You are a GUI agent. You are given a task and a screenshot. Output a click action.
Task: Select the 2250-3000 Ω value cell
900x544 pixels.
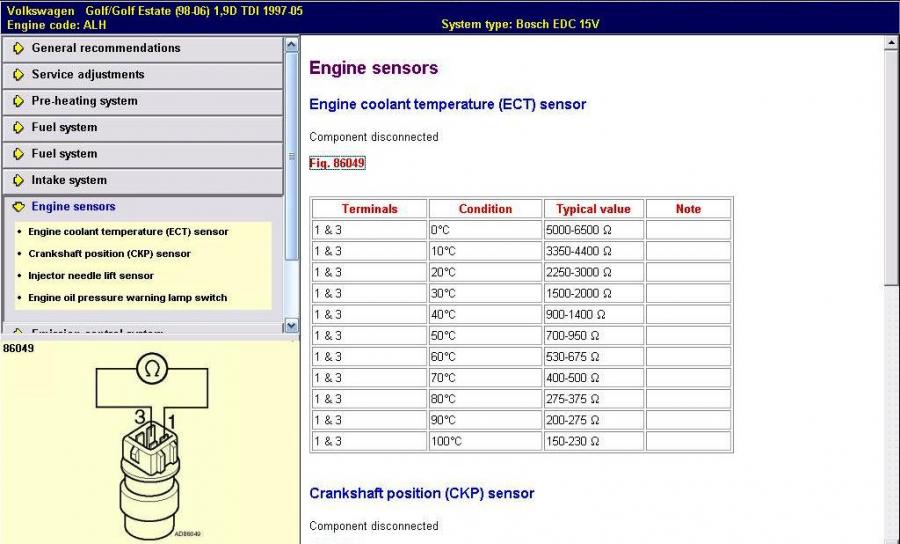593,273
